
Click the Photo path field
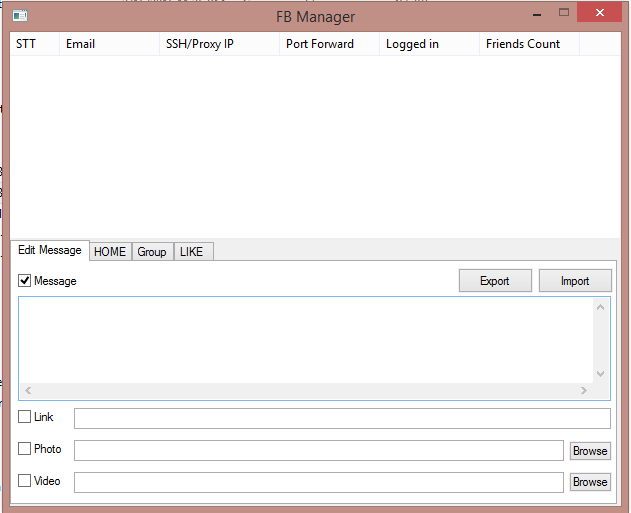319,450
